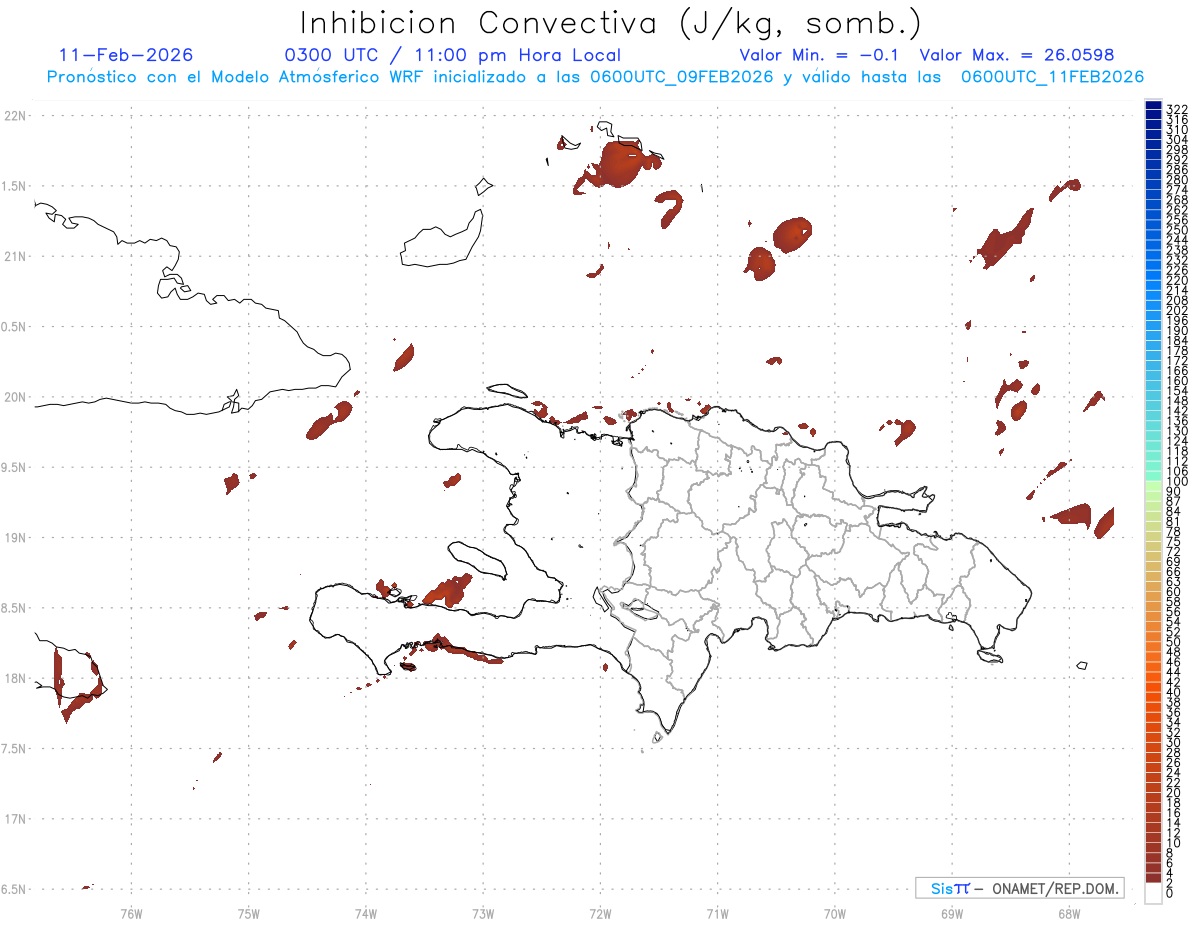The width and height of the screenshot is (1200, 927).
Task: Click the '60' value on the color scale
Action: pyautogui.click(x=1174, y=591)
